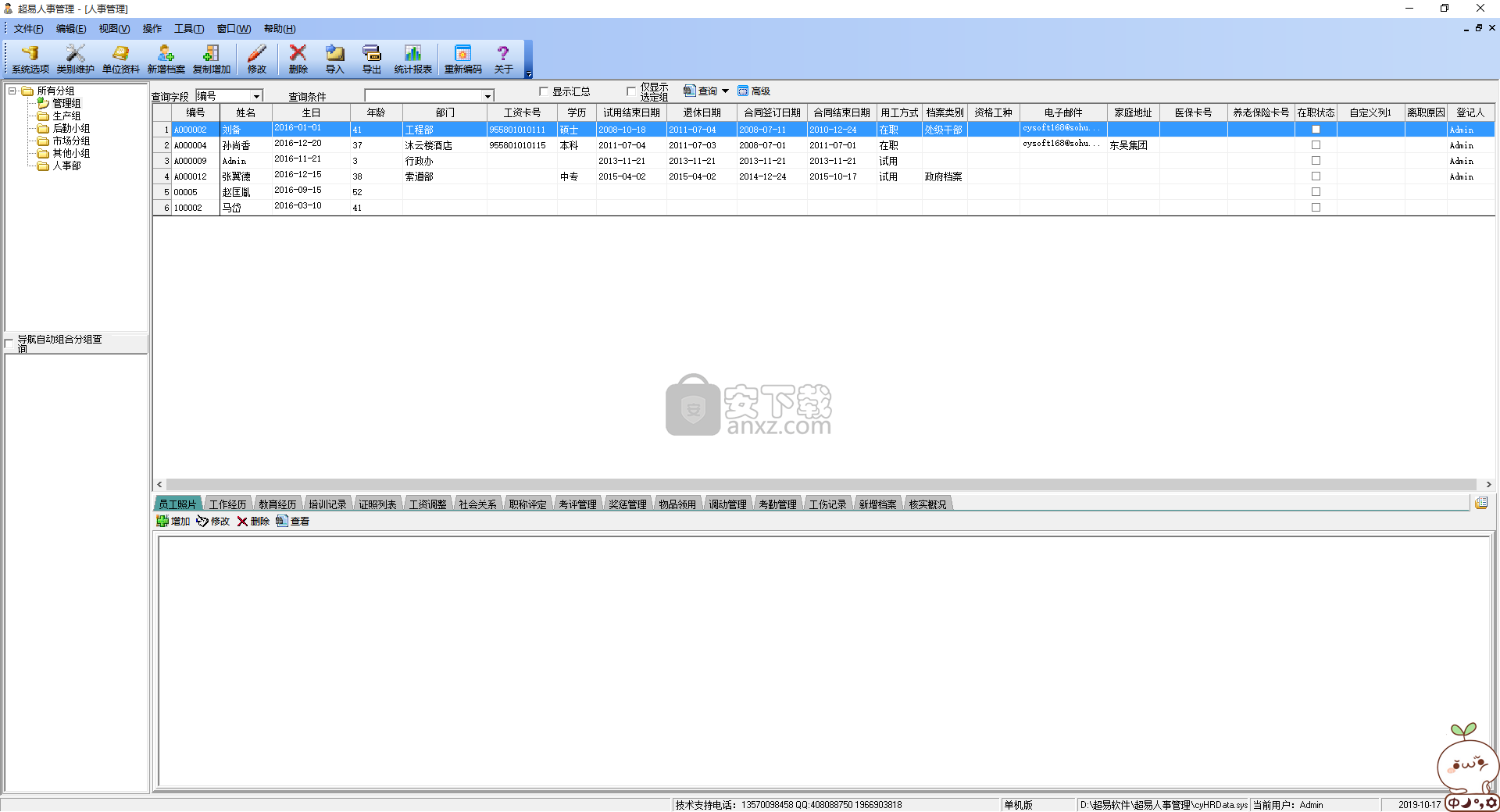Switch to 社会关系 tab
This screenshot has height=812, width=1500.
pos(477,504)
